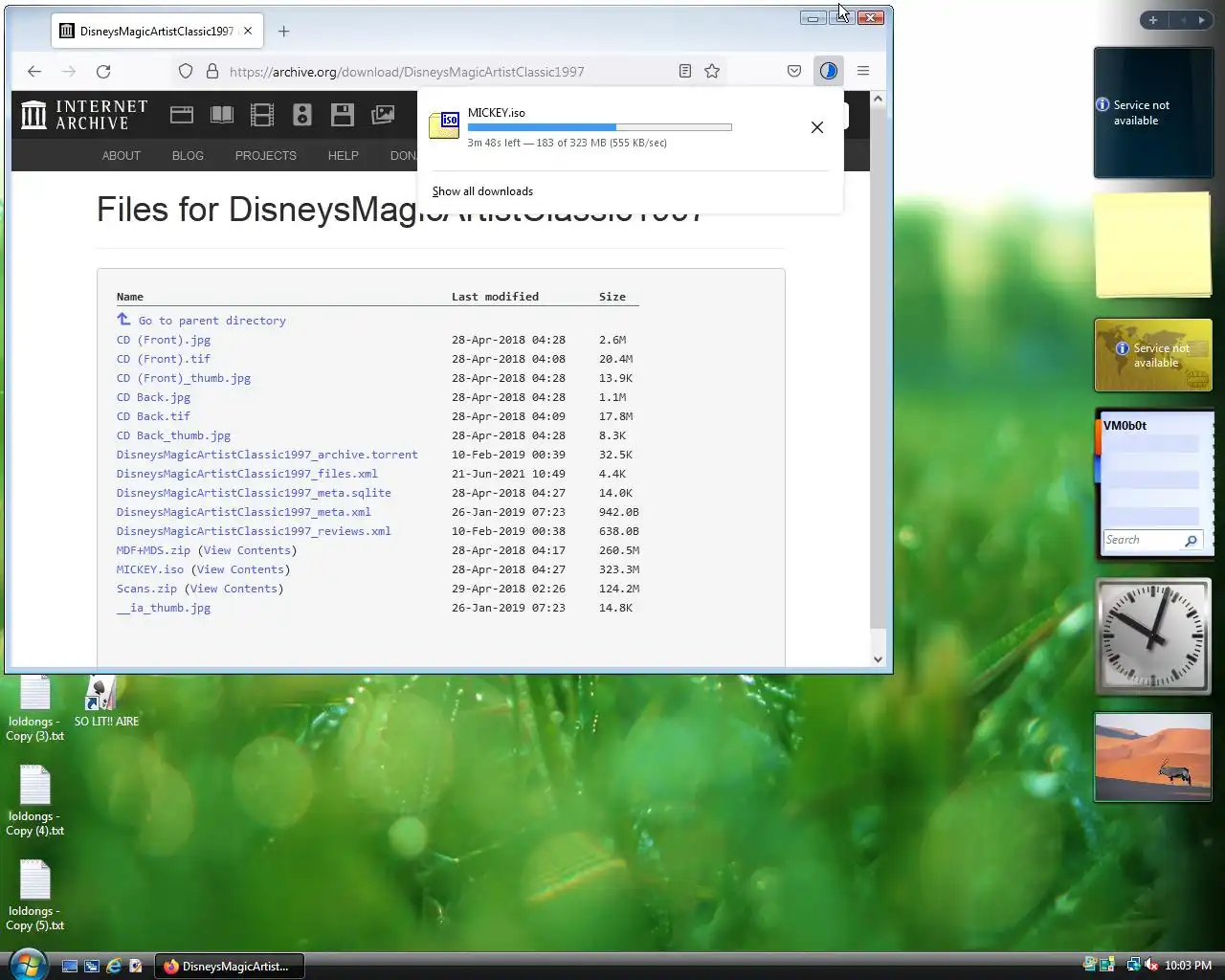This screenshot has width=1225, height=980.
Task: Click Show Desktop in Quick Launch
Action: point(70,967)
